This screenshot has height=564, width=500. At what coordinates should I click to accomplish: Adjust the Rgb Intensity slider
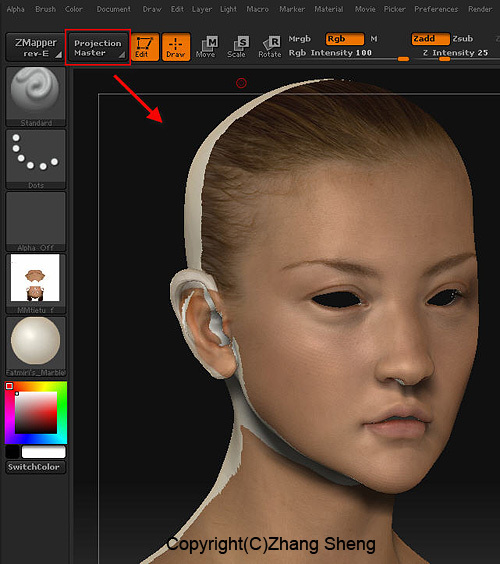coord(349,55)
